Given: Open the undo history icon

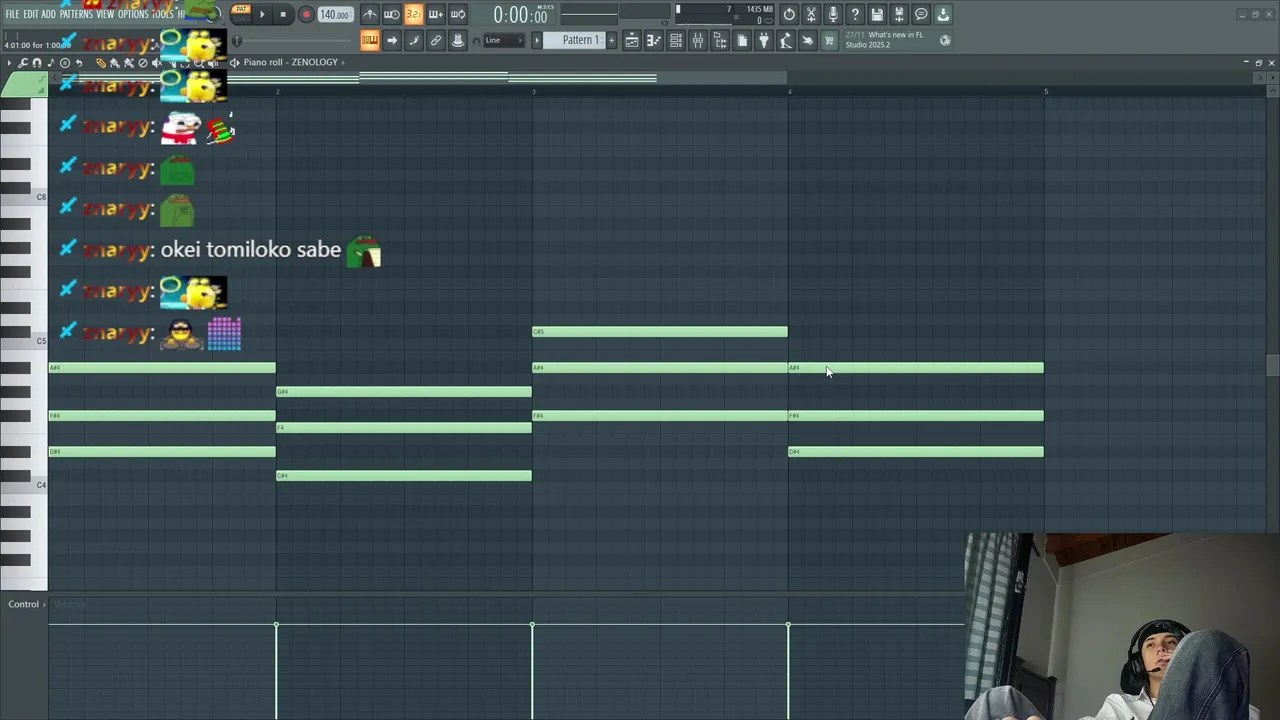Looking at the screenshot, I should tap(789, 14).
